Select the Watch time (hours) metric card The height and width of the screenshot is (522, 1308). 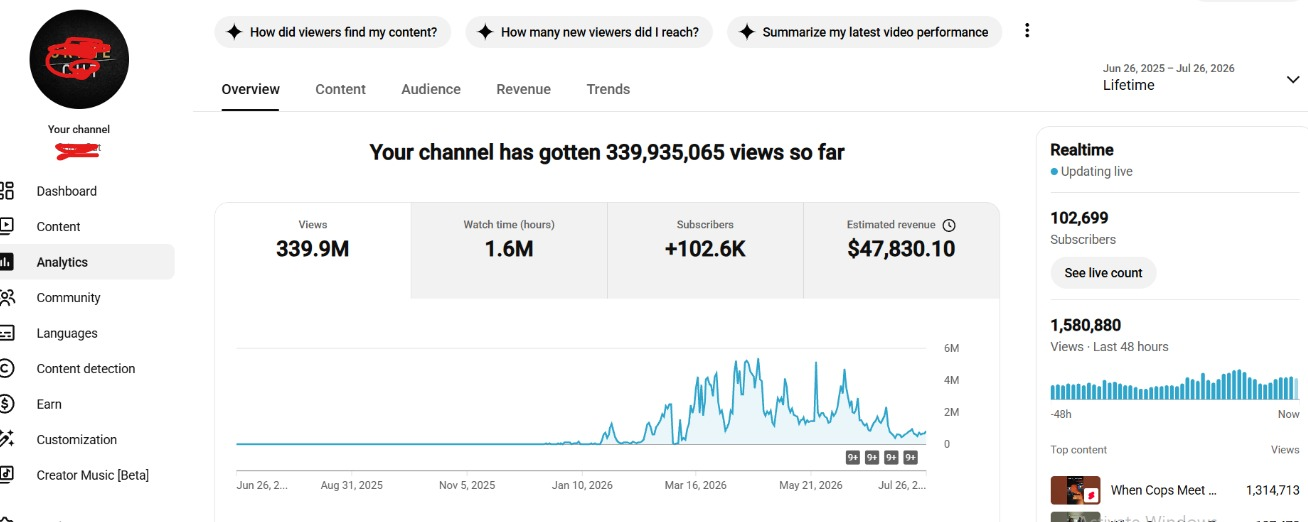point(509,250)
